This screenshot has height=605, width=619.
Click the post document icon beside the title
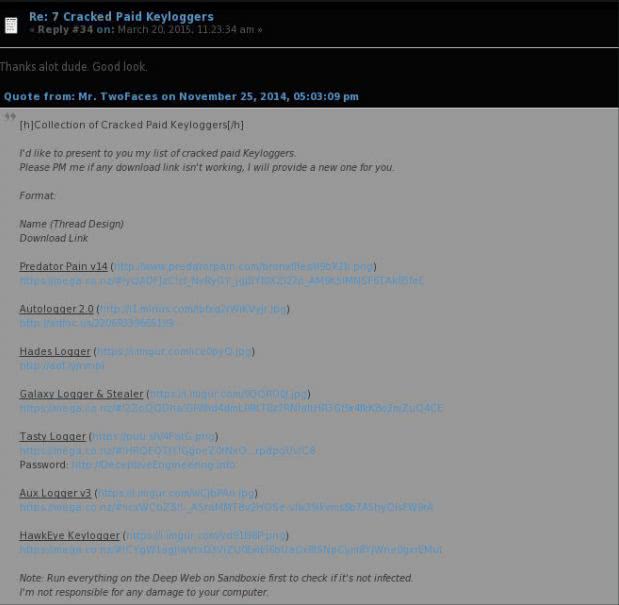(x=11, y=25)
